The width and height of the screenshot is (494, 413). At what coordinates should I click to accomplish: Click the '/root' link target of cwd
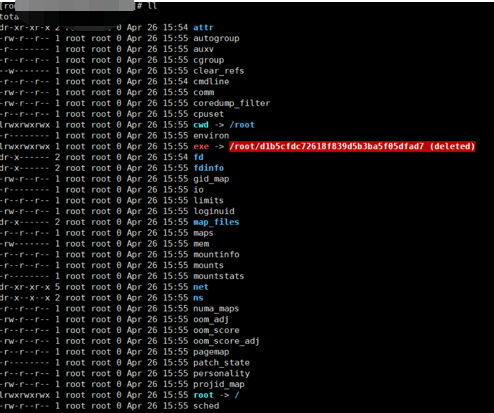pyautogui.click(x=242, y=125)
